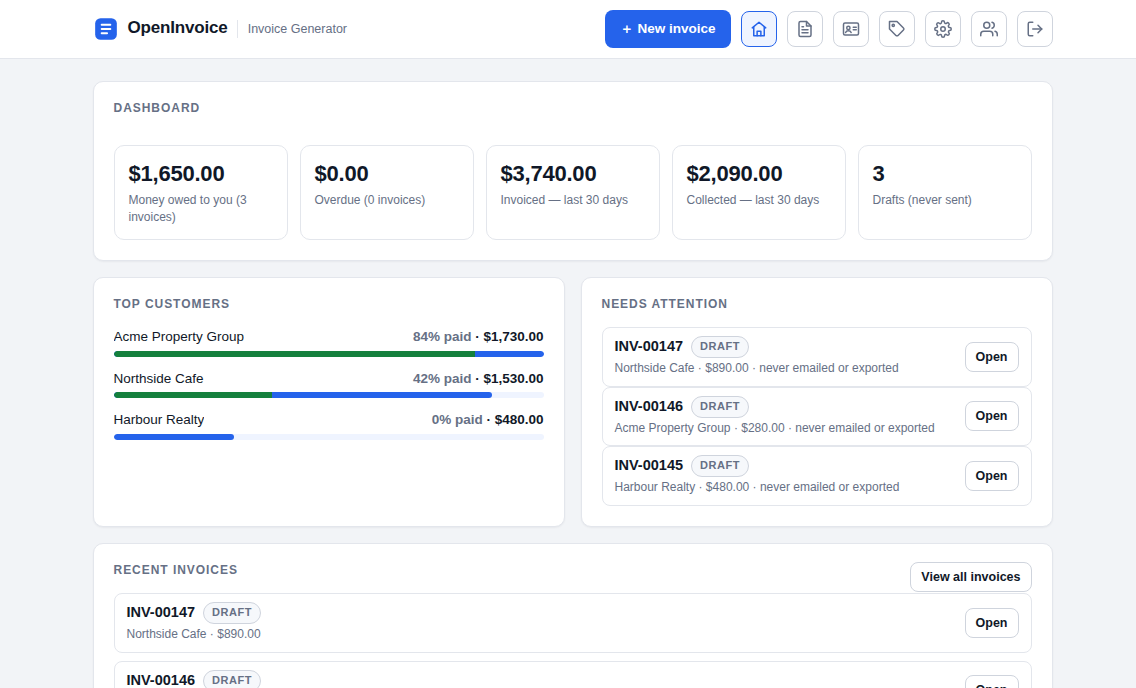This screenshot has height=688, width=1136.
Task: Open the price tag items icon
Action: click(897, 29)
